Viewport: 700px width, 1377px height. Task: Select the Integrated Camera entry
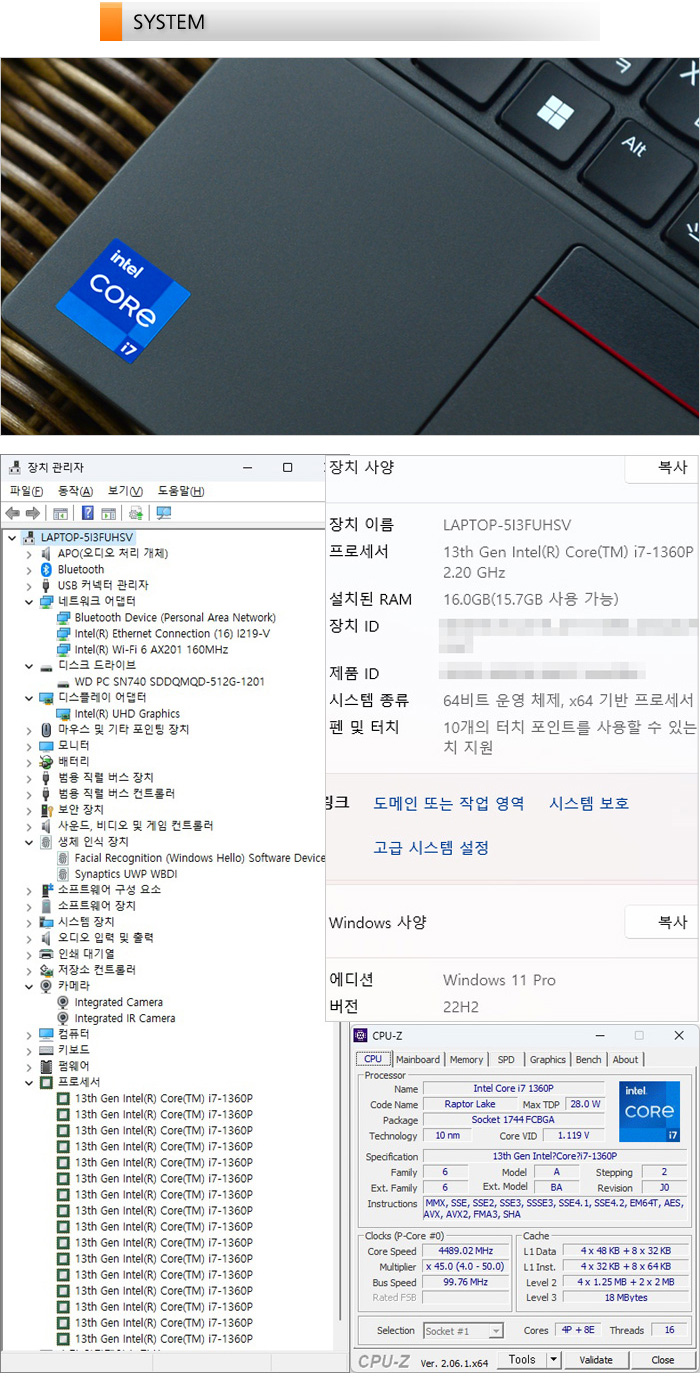[118, 1002]
